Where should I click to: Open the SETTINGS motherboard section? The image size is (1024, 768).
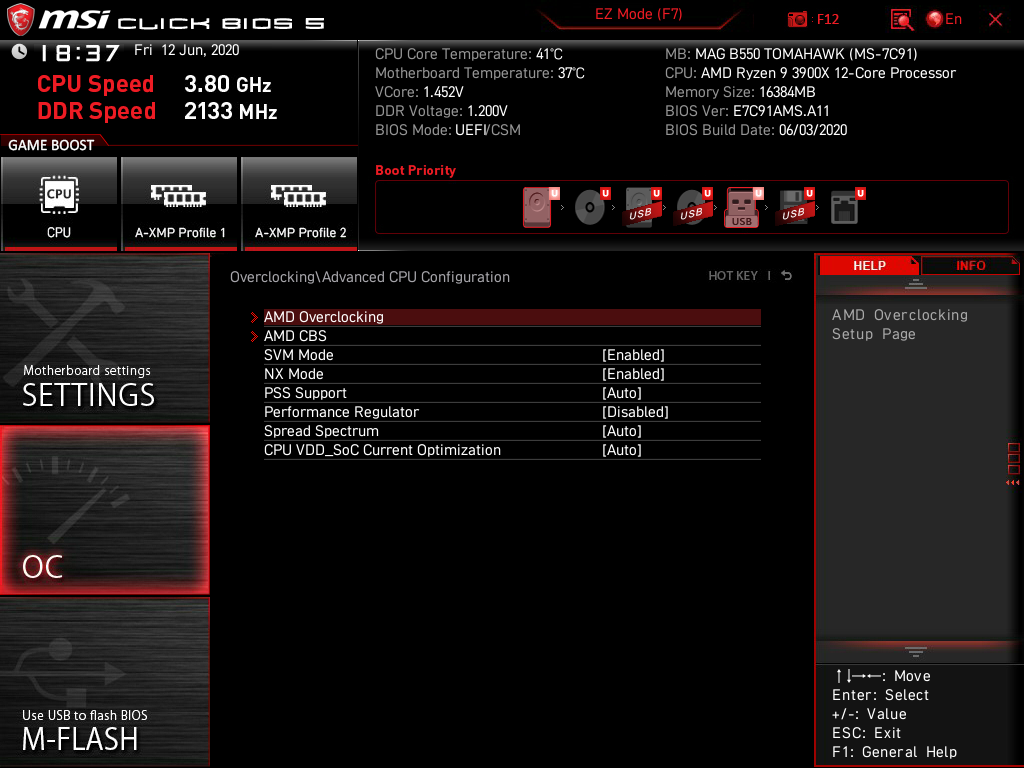(x=104, y=338)
